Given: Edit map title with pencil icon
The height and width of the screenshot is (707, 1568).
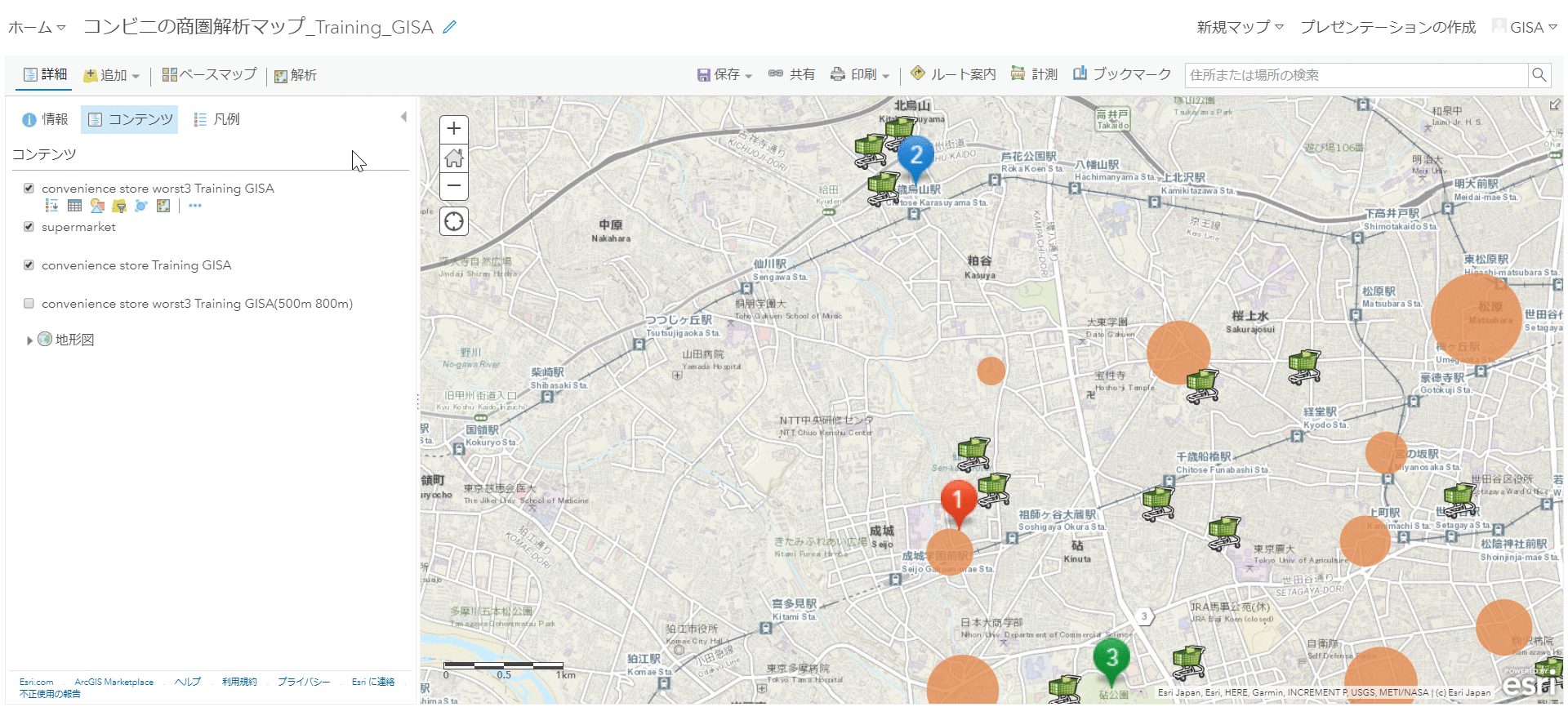Looking at the screenshot, I should tap(449, 27).
